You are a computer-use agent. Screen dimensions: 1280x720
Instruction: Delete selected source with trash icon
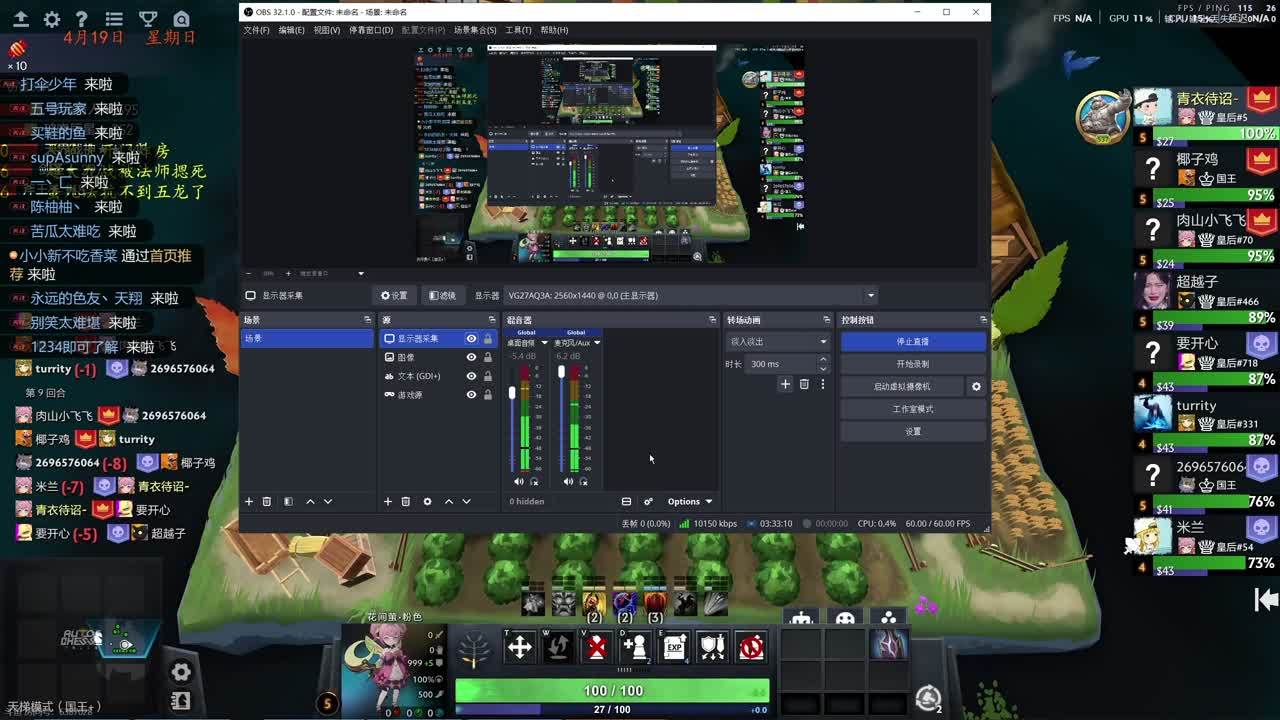click(x=406, y=501)
